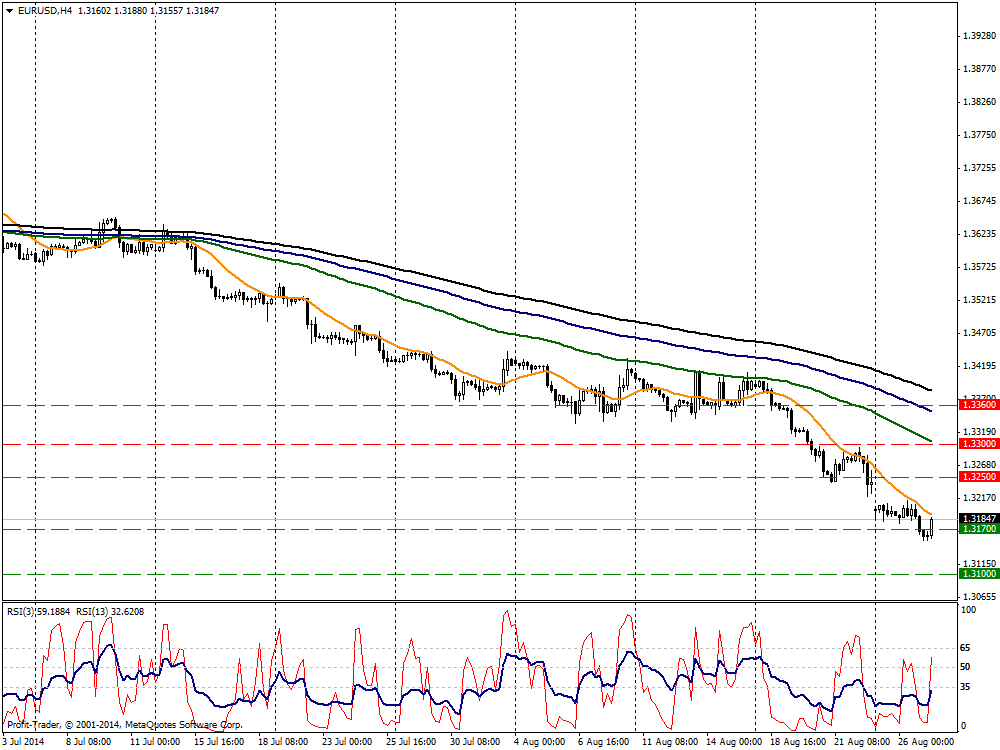Click the open price value 1.31602 in header
Image resolution: width=1000 pixels, height=750 pixels.
[x=94, y=11]
